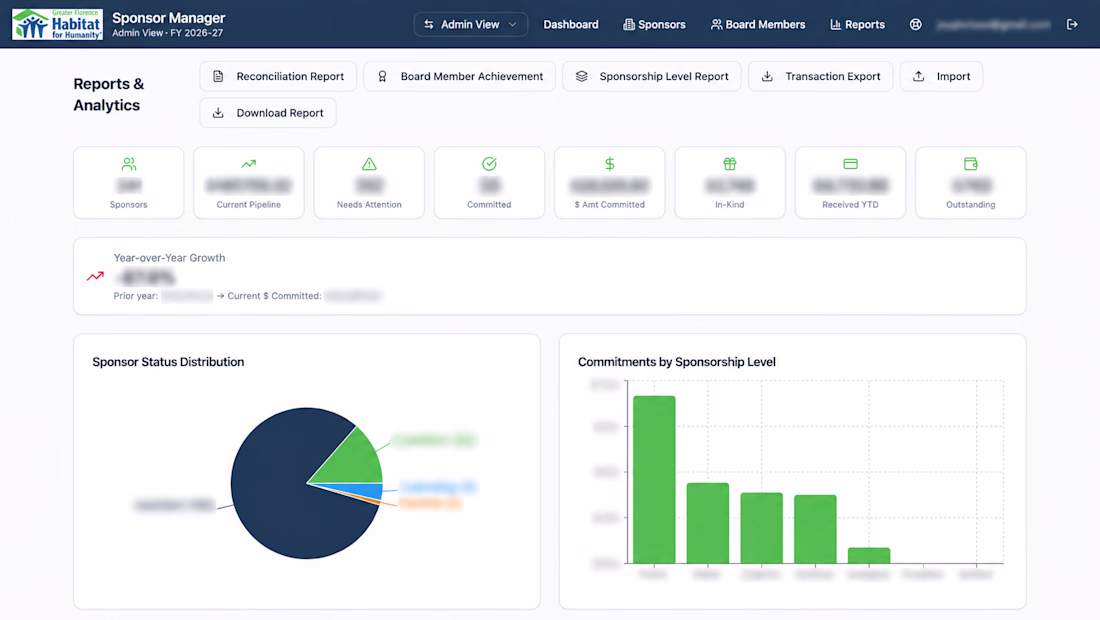Click the Outstanding label text

pos(970,205)
